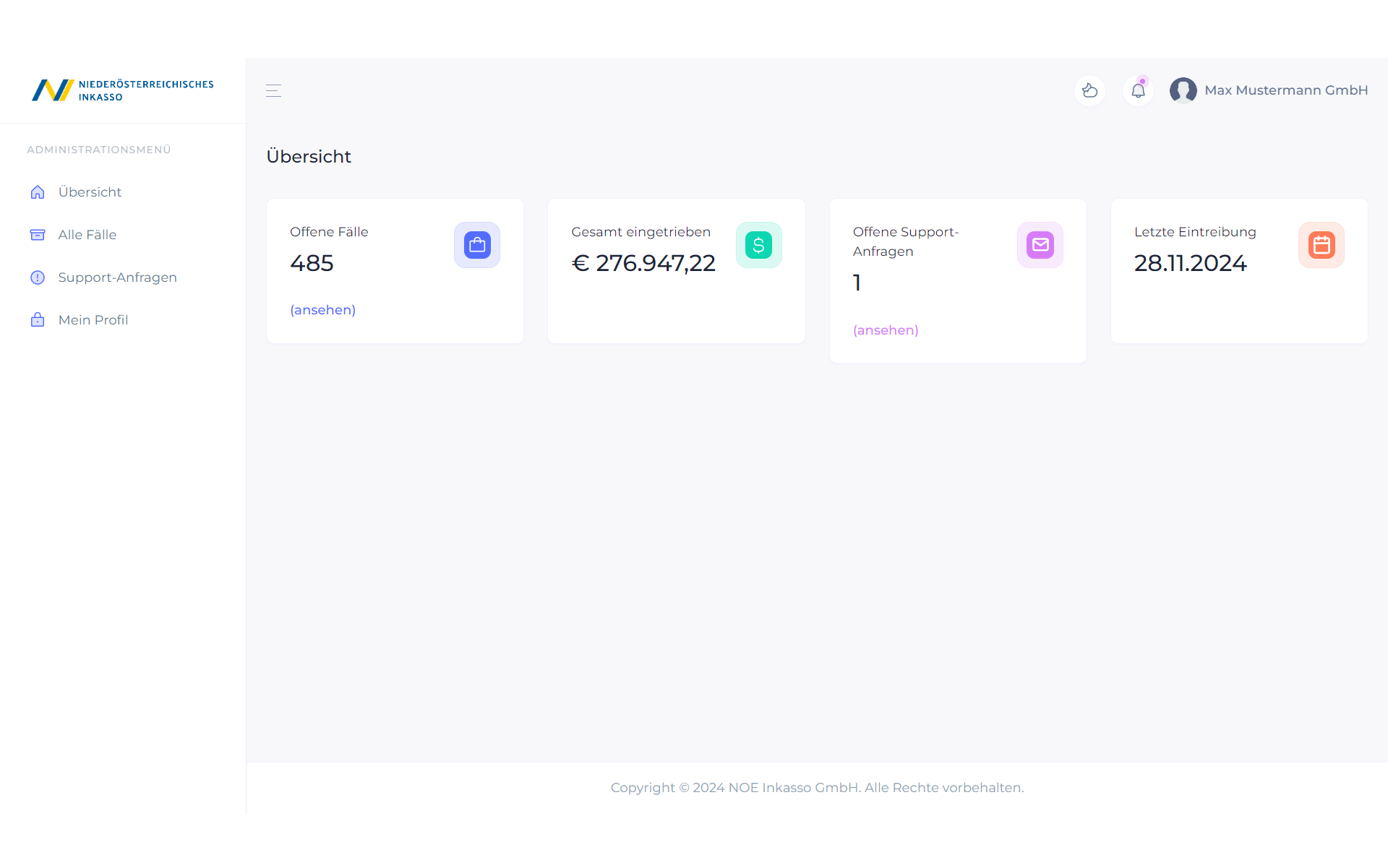
Task: Toggle dark mode with moon-cloud icon
Action: click(x=1089, y=91)
